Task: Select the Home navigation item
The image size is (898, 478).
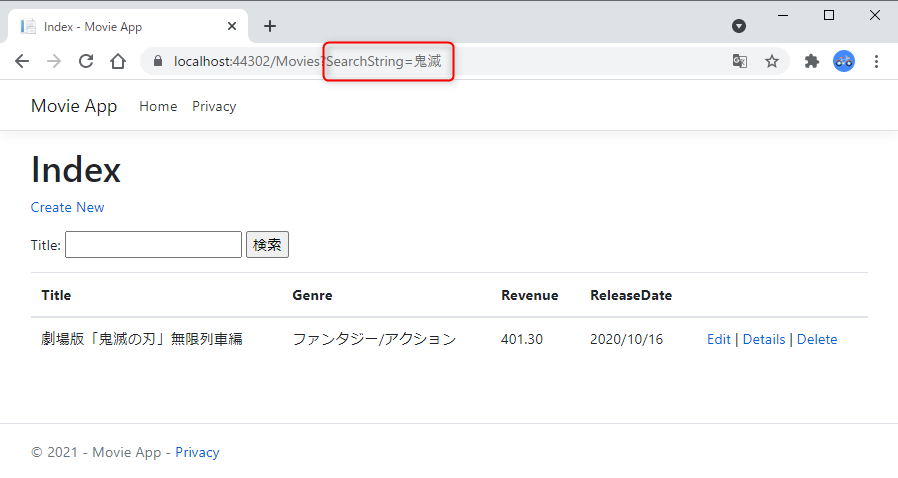Action: point(158,106)
